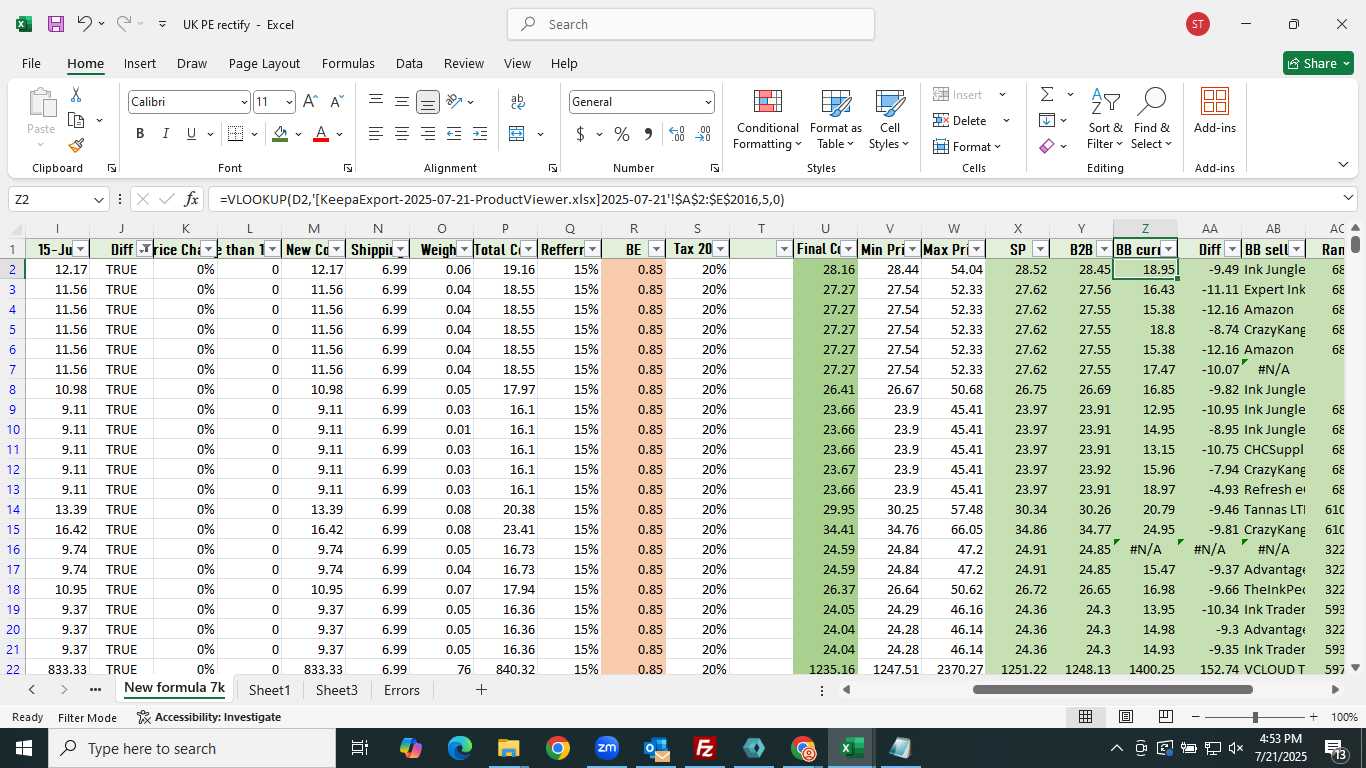Switch to the Formulas tab

click(348, 63)
